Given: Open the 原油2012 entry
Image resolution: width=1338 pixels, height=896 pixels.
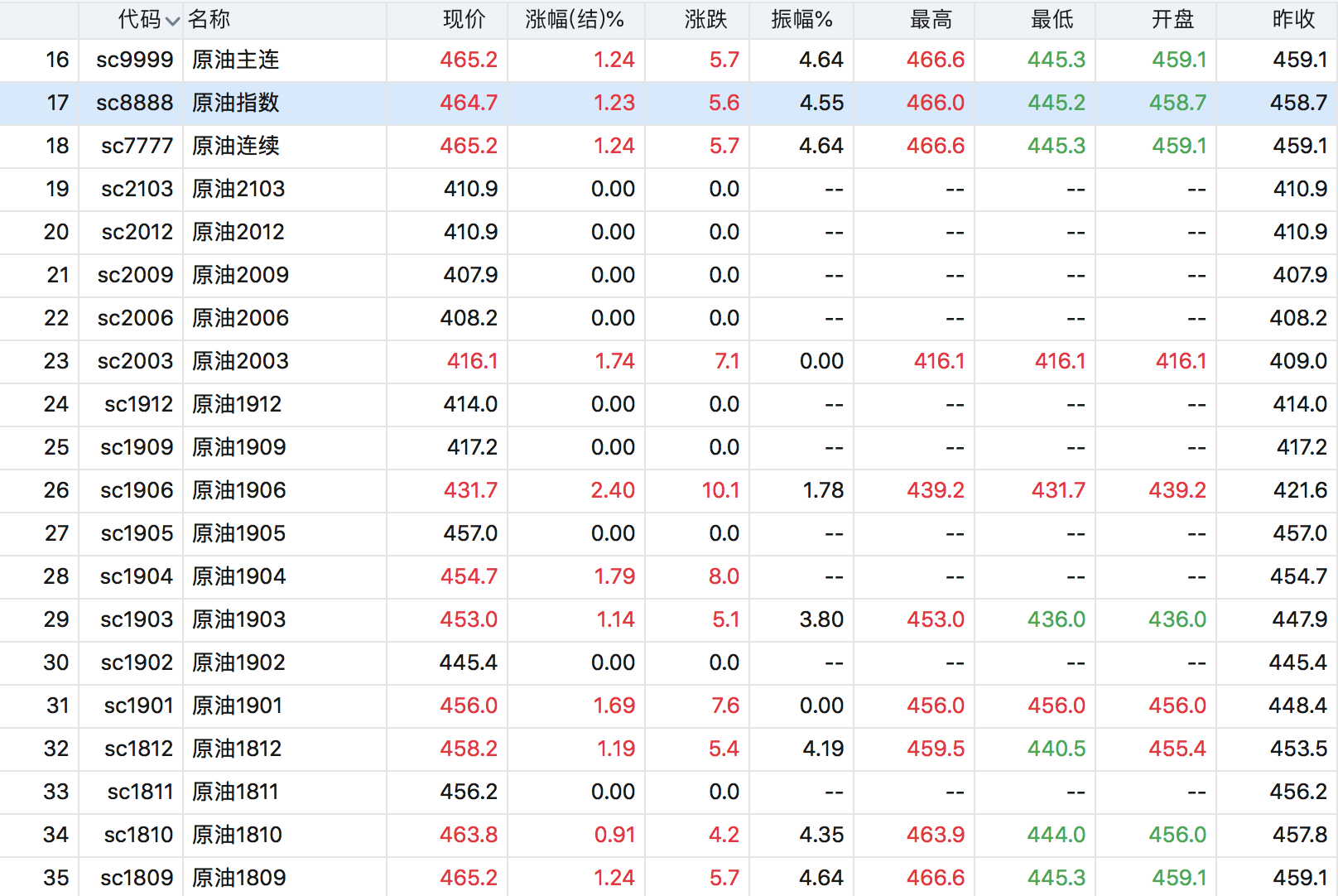Looking at the screenshot, I should tap(238, 232).
